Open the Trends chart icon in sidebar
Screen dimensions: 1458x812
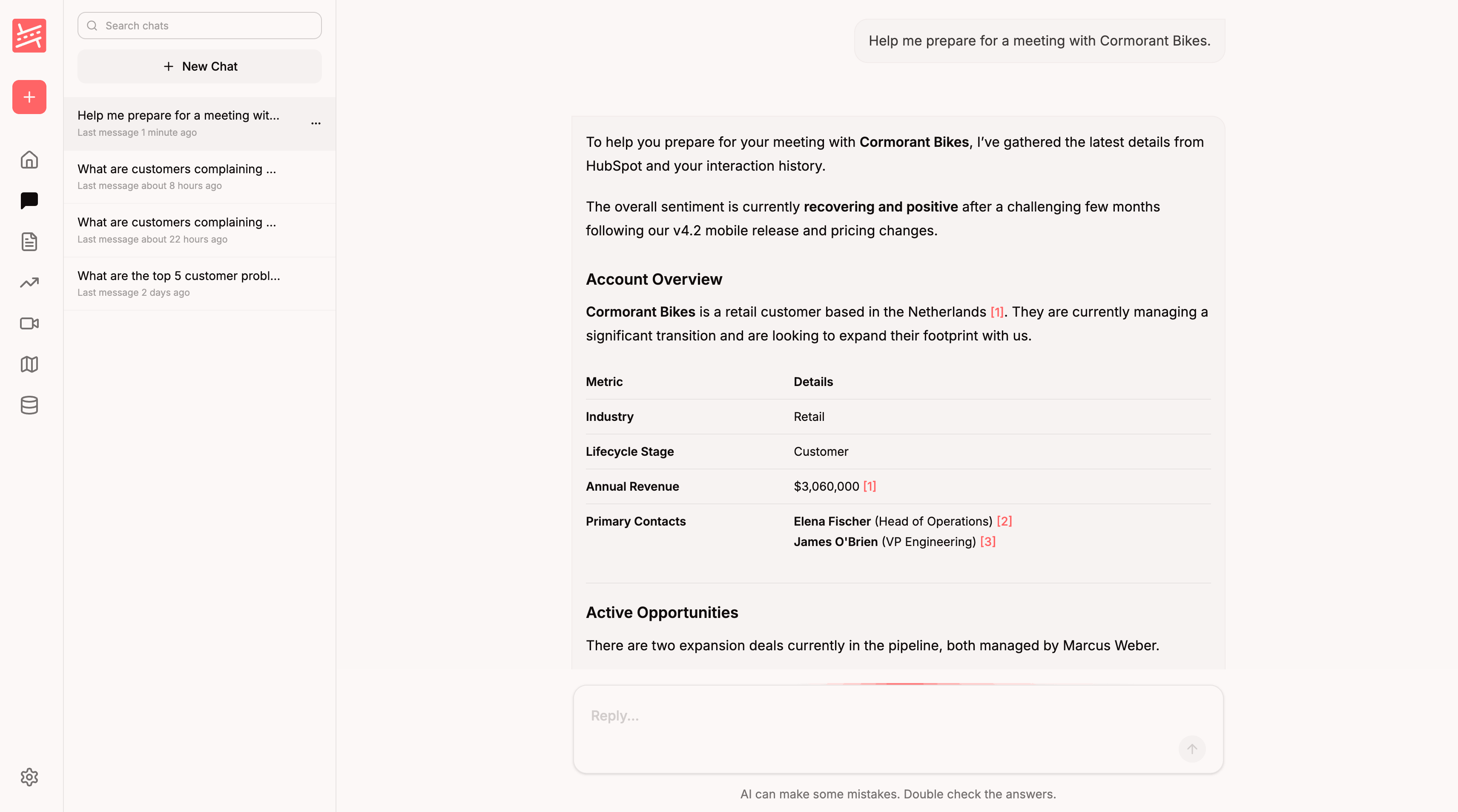[x=29, y=282]
